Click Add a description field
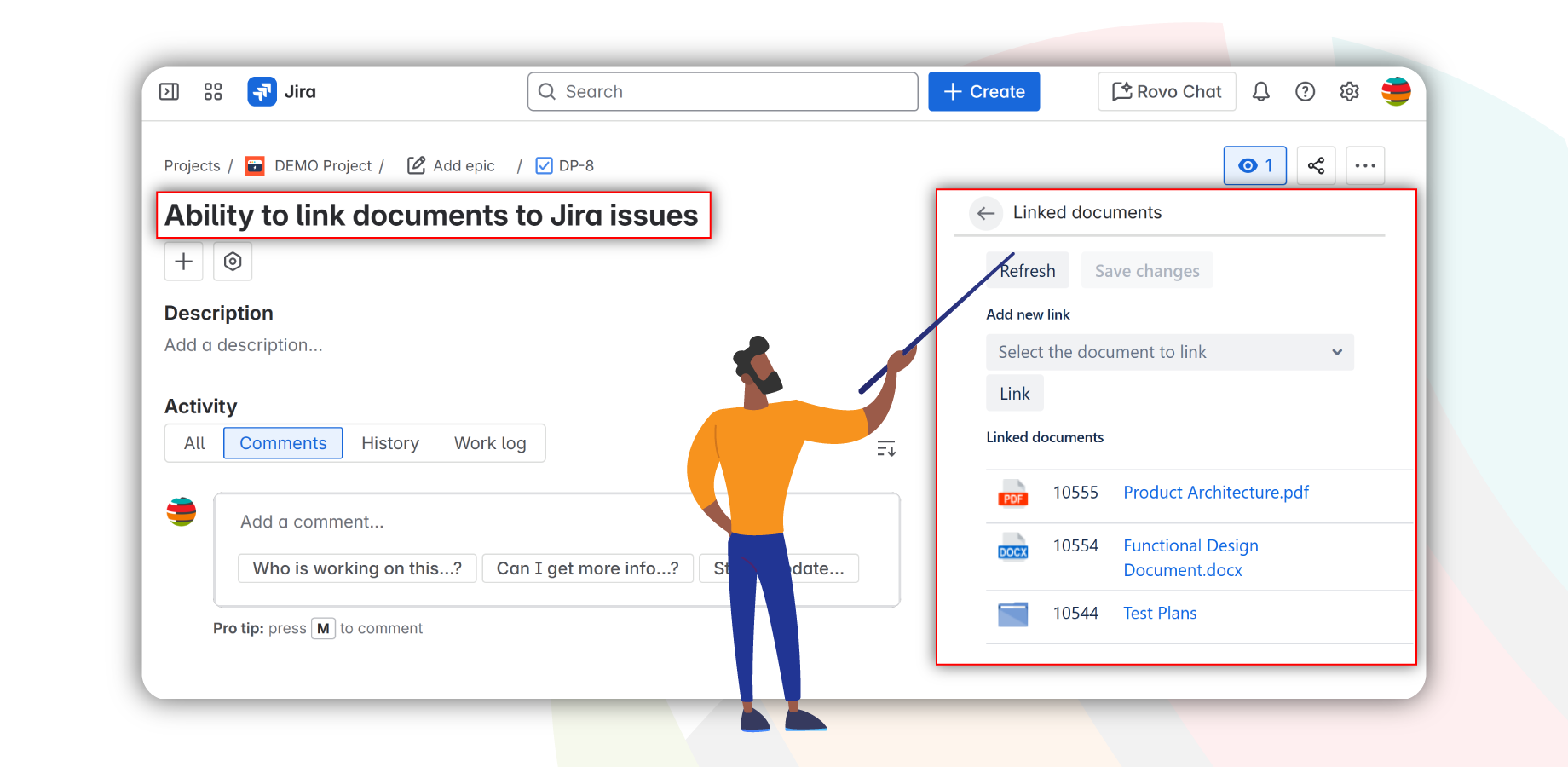The image size is (1568, 767). pos(244,345)
